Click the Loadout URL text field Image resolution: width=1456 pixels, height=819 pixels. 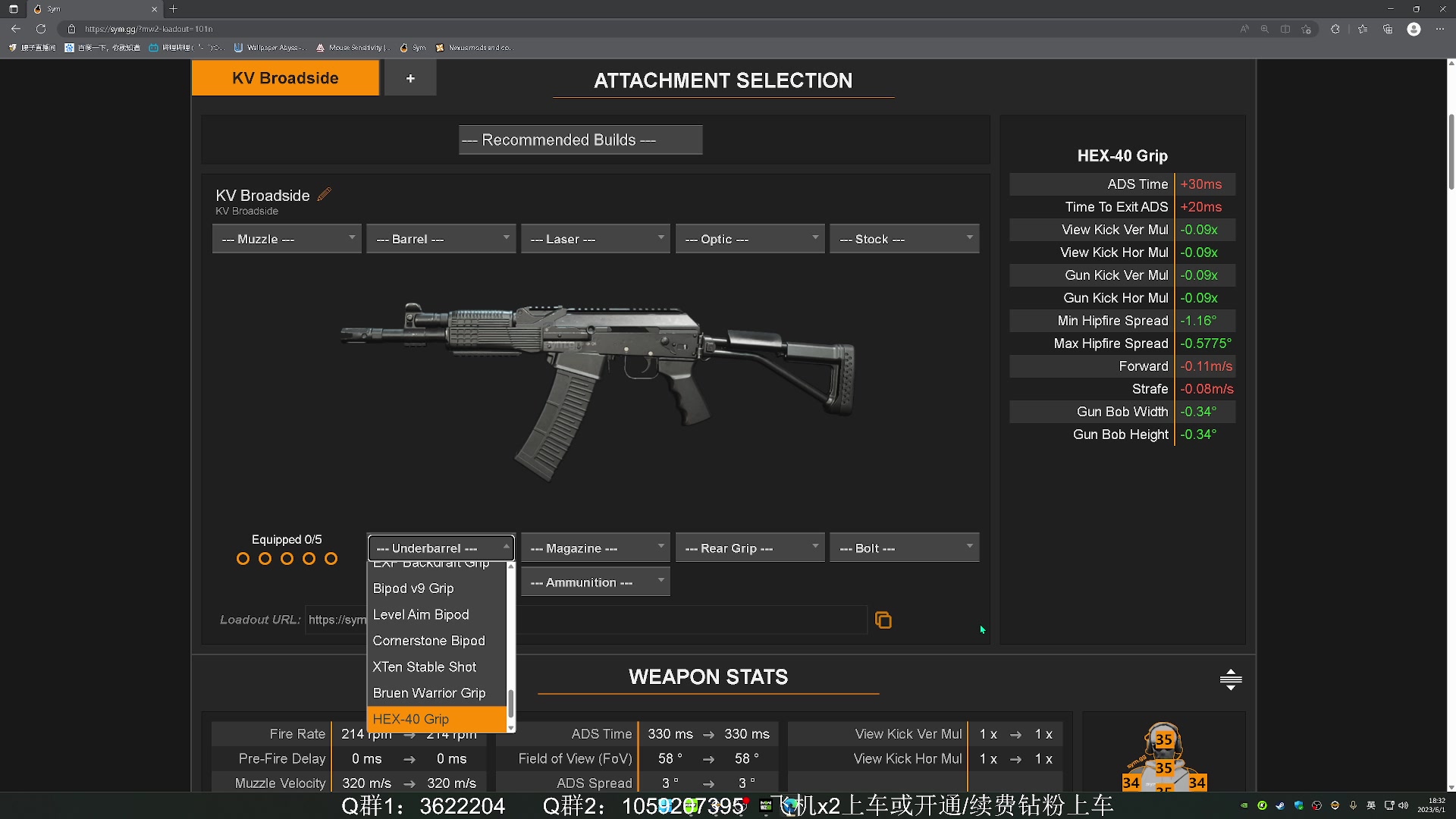(585, 620)
